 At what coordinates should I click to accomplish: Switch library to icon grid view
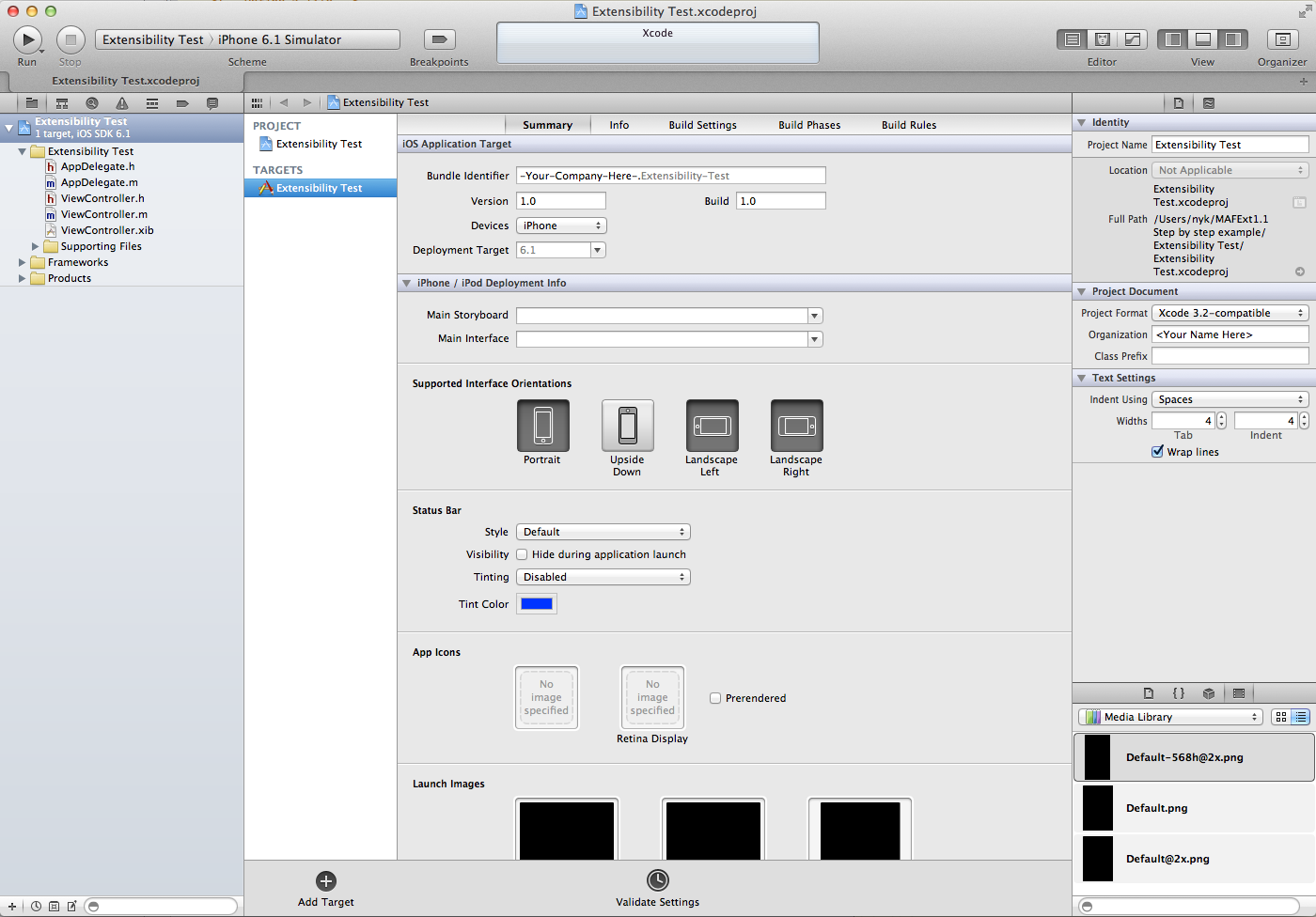(1281, 717)
